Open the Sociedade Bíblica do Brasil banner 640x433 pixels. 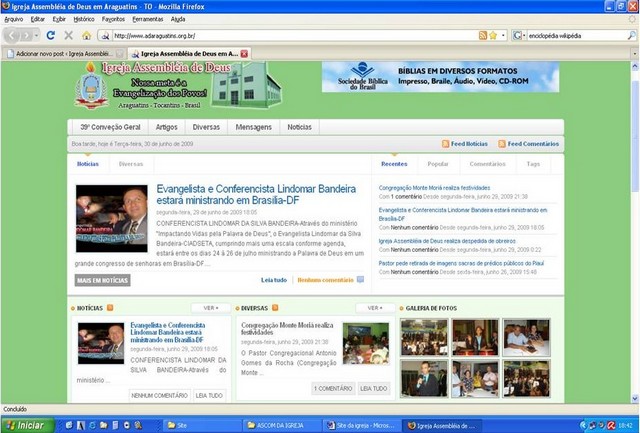coord(440,77)
